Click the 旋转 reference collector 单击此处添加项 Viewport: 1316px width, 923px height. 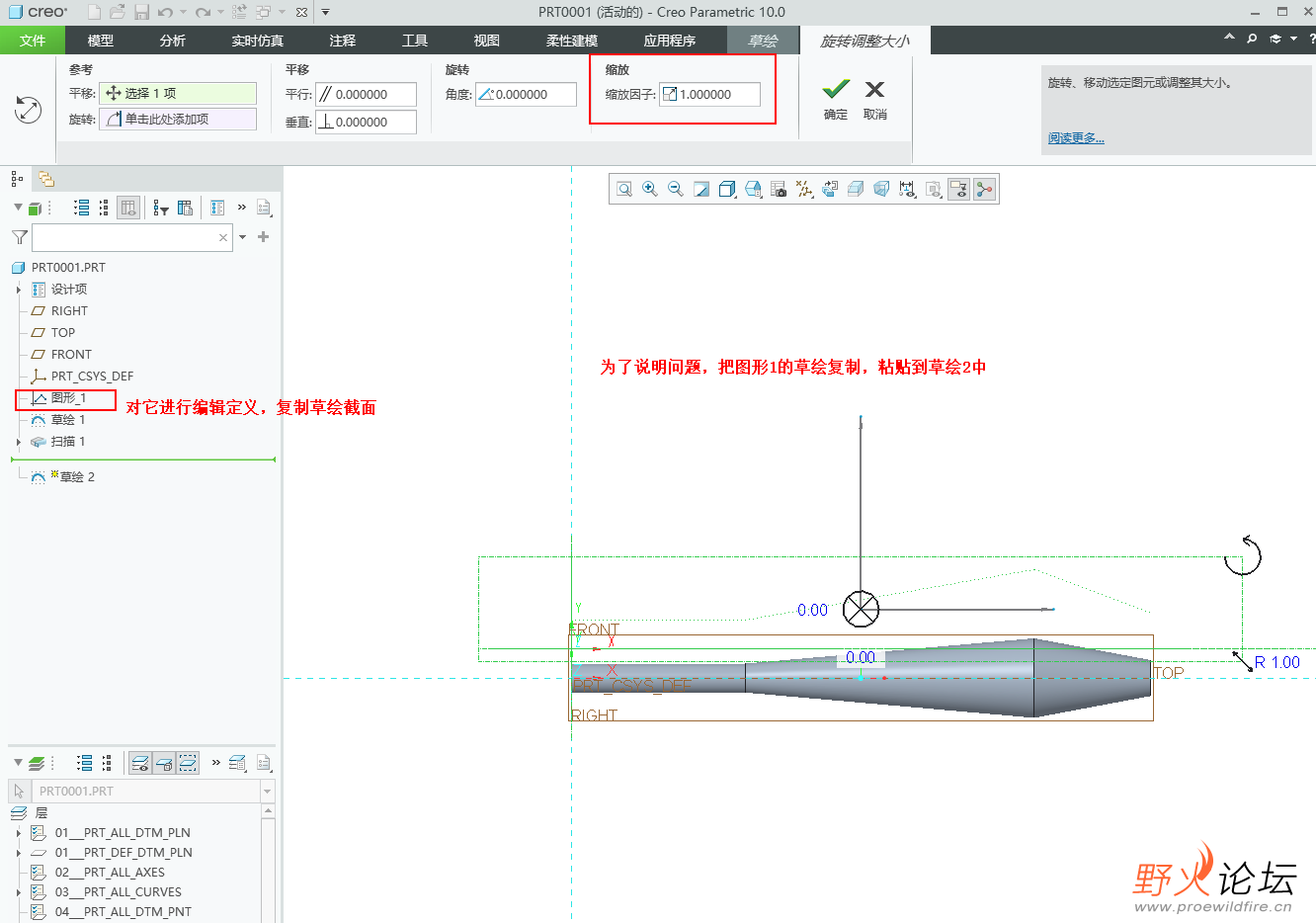(x=178, y=119)
